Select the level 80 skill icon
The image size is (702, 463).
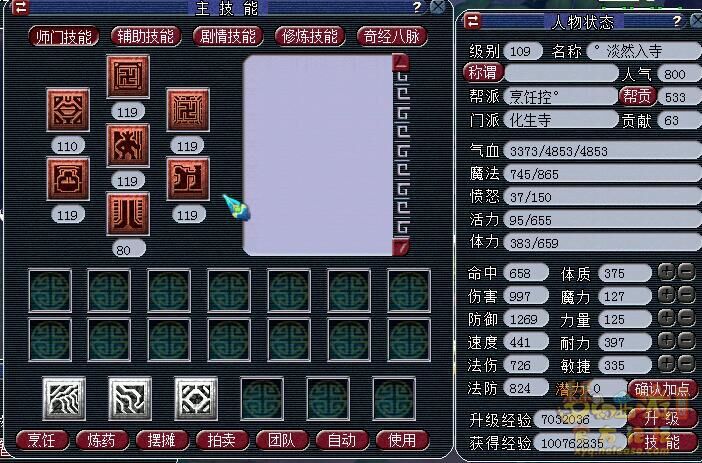[128, 214]
